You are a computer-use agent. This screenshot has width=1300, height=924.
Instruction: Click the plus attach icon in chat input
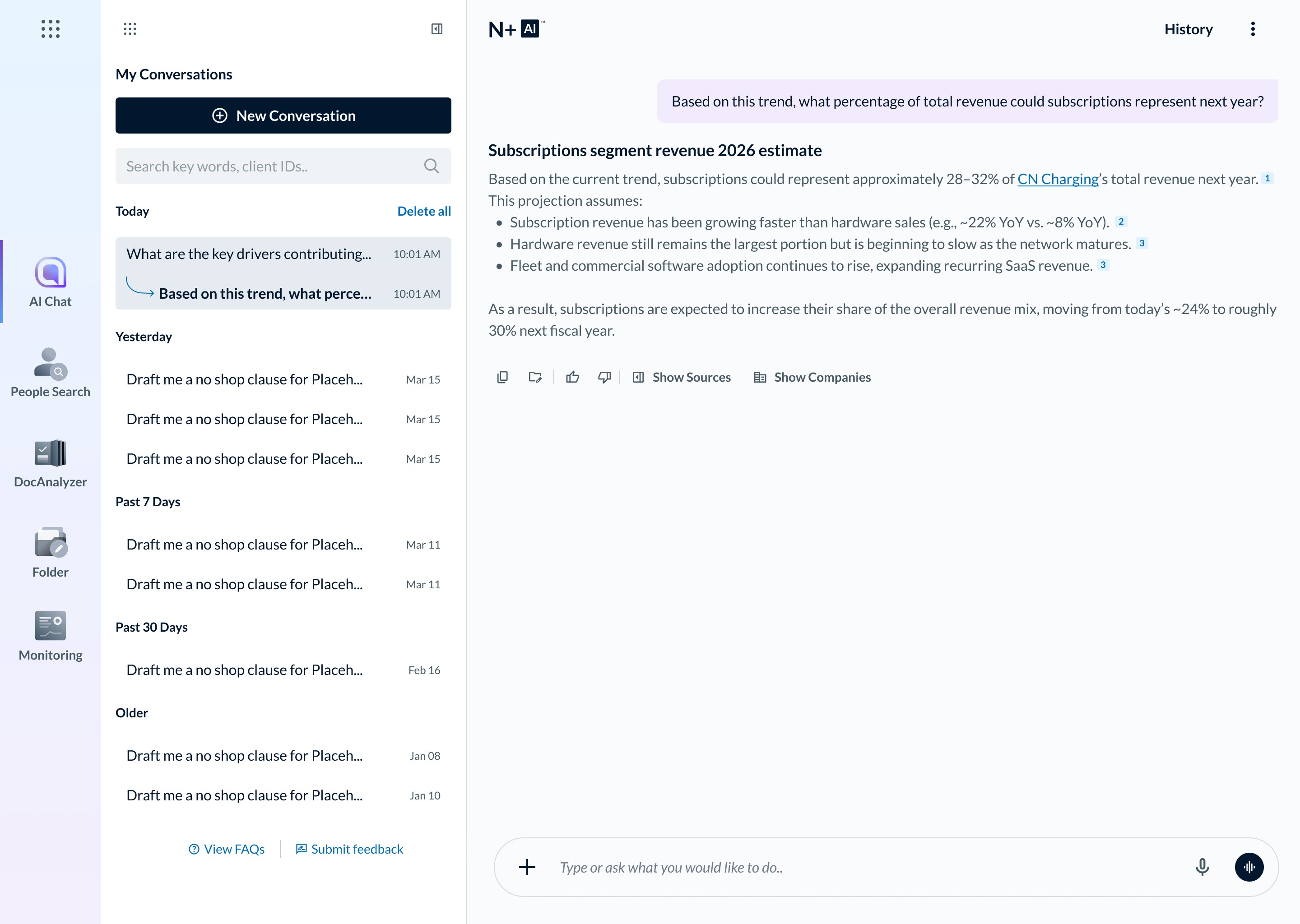[x=527, y=867]
